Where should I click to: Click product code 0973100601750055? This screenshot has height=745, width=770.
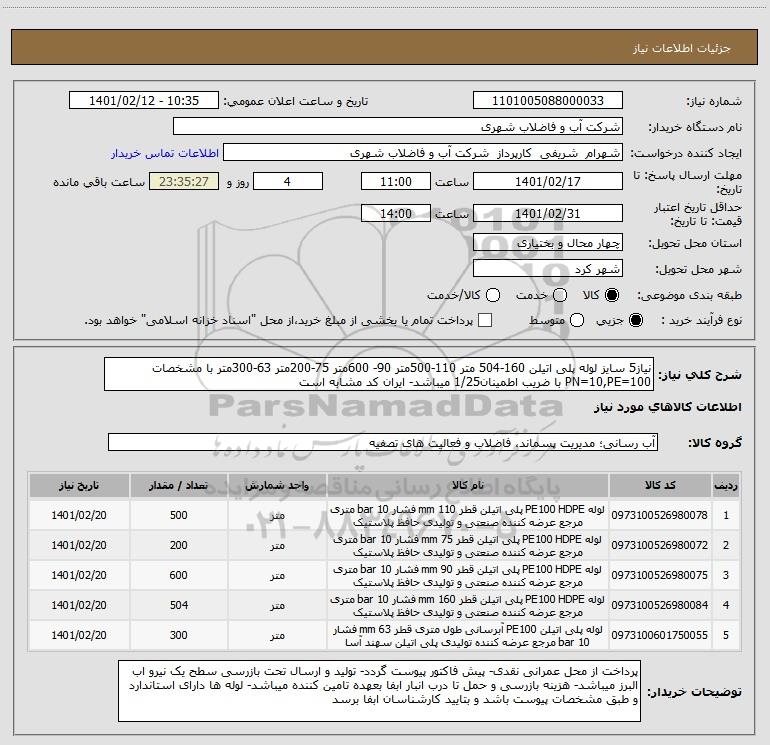660,635
